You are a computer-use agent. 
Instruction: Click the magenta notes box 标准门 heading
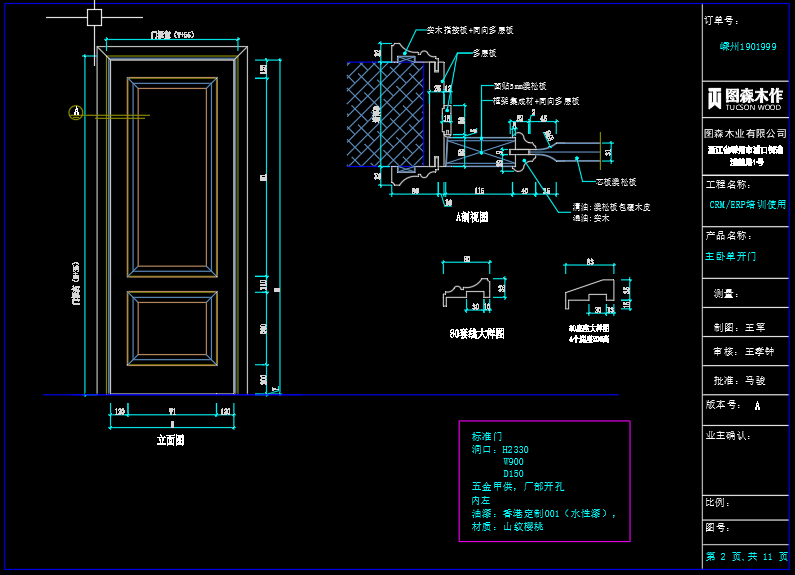[x=487, y=436]
